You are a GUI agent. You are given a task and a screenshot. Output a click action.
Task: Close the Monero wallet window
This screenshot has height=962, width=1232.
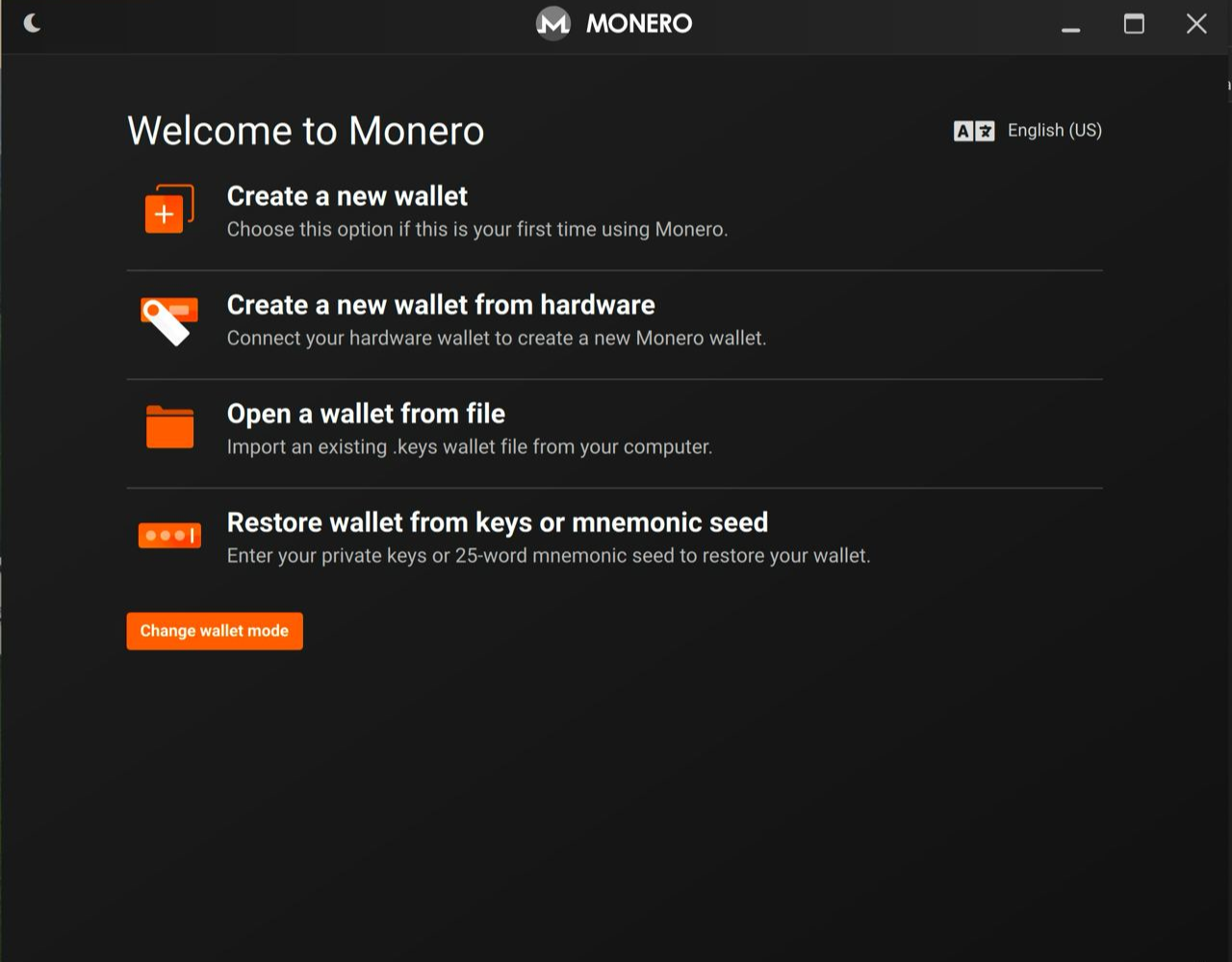click(1196, 24)
